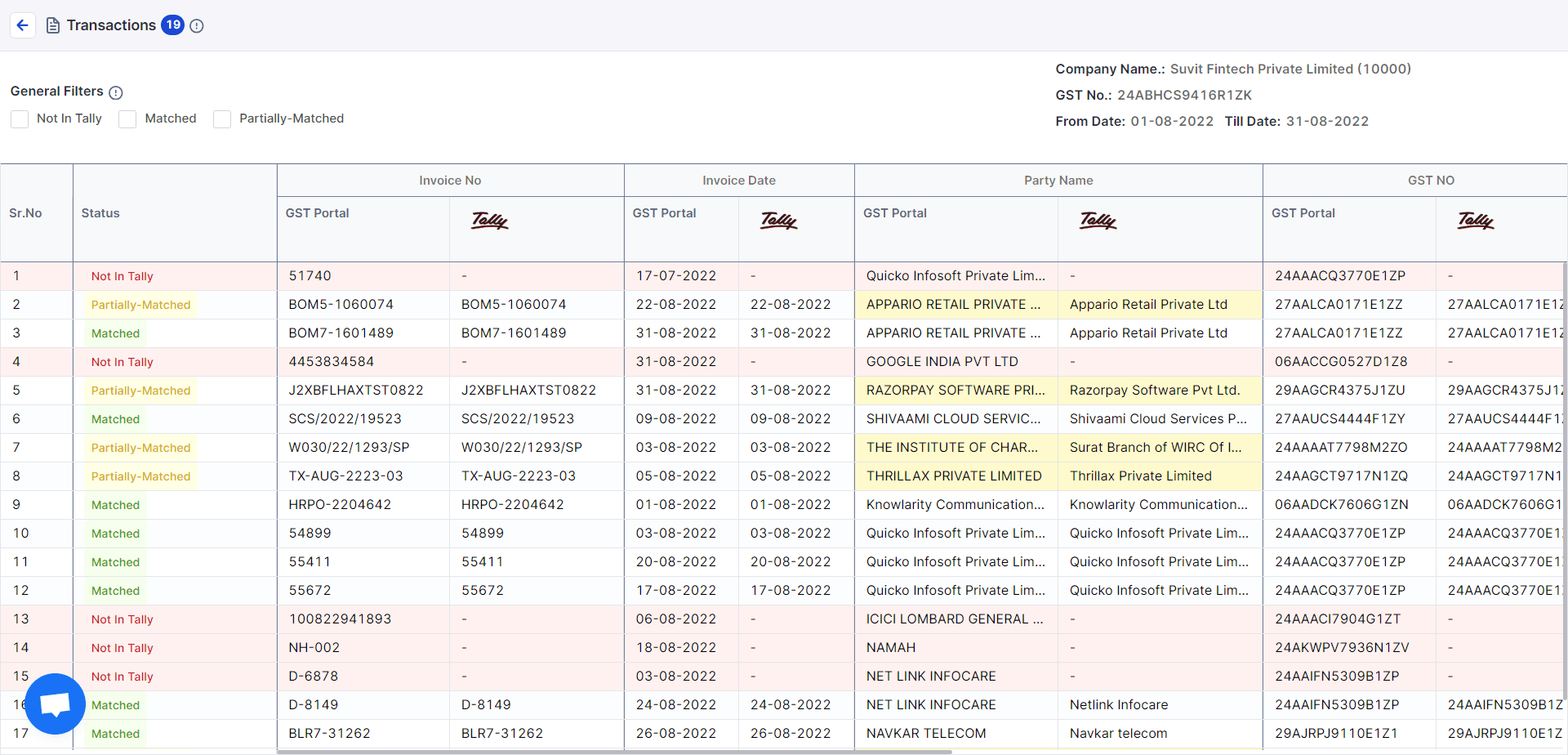This screenshot has width=1568, height=755.
Task: Select invoice number NH-002
Action: (314, 648)
